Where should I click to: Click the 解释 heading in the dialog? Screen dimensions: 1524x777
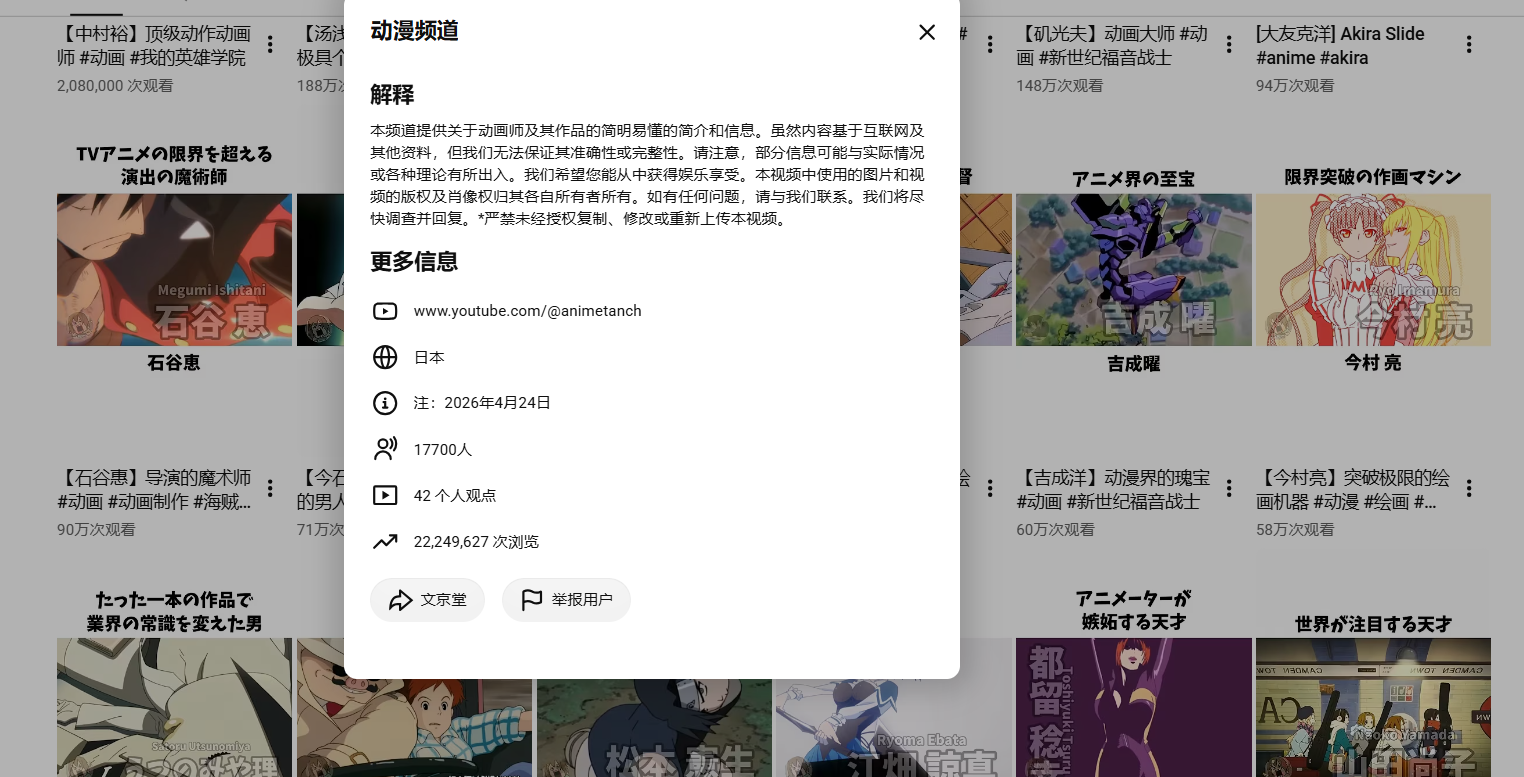pyautogui.click(x=392, y=96)
